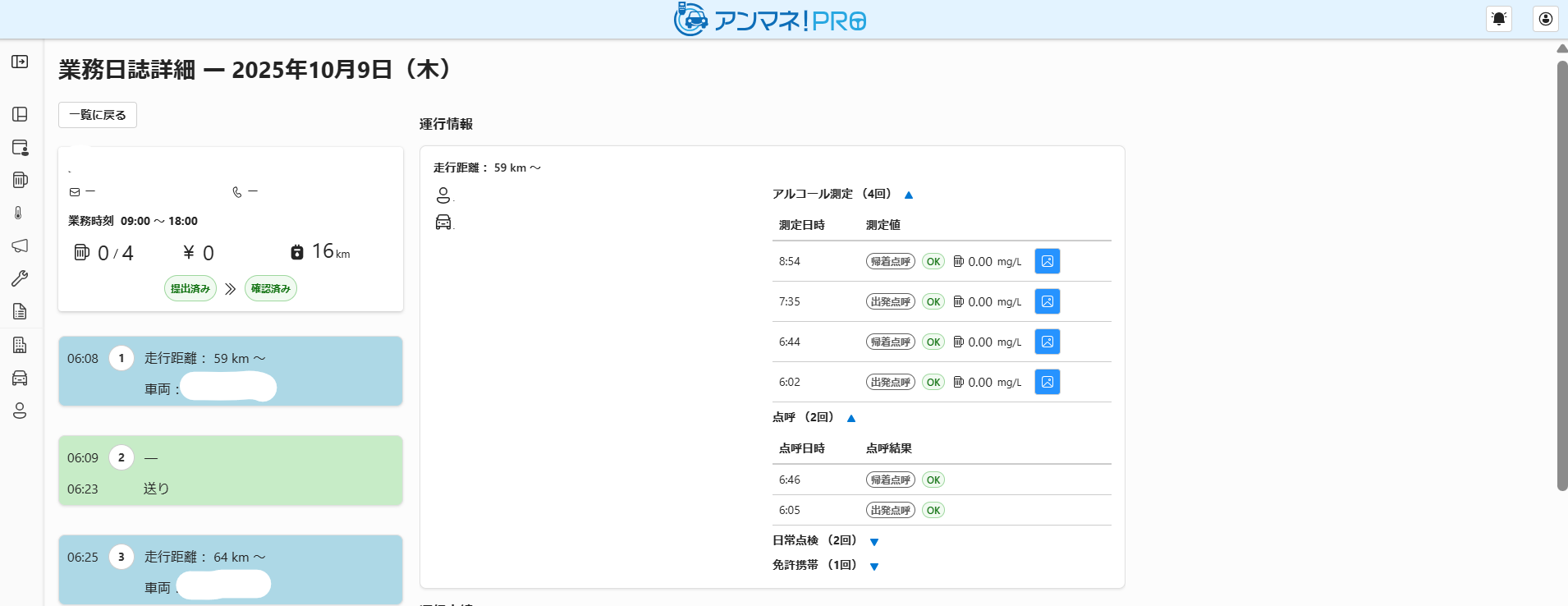The width and height of the screenshot is (1568, 606).
Task: Expand the 免許携帯 (1回) section
Action: [874, 566]
